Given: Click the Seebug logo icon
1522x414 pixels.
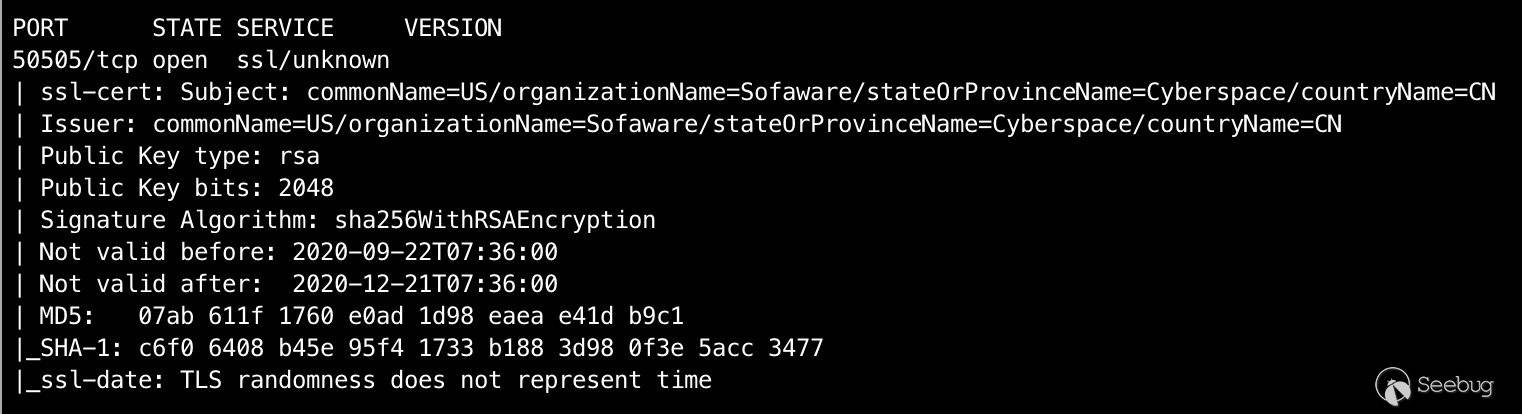Looking at the screenshot, I should tap(1394, 385).
